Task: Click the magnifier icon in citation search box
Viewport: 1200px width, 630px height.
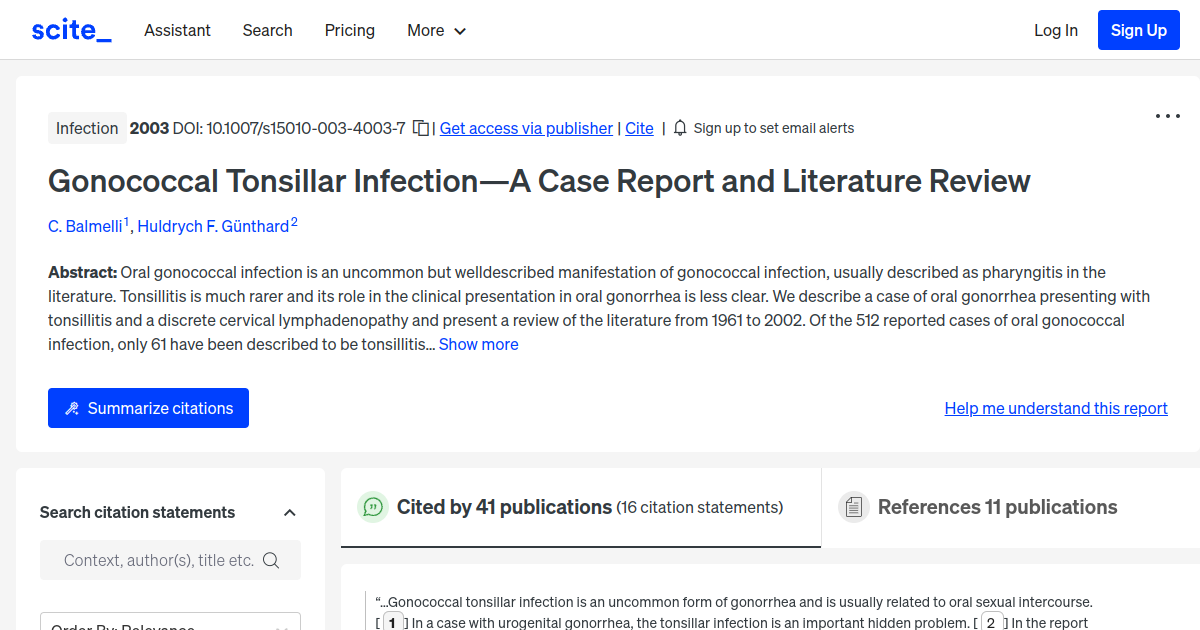Action: point(271,560)
